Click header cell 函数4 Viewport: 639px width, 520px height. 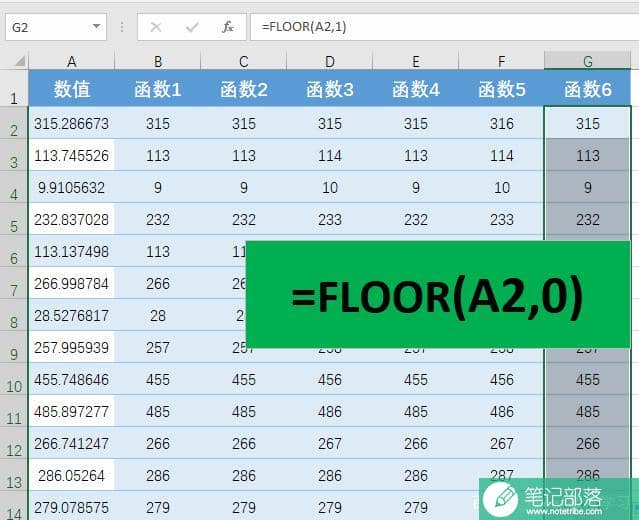[x=416, y=88]
